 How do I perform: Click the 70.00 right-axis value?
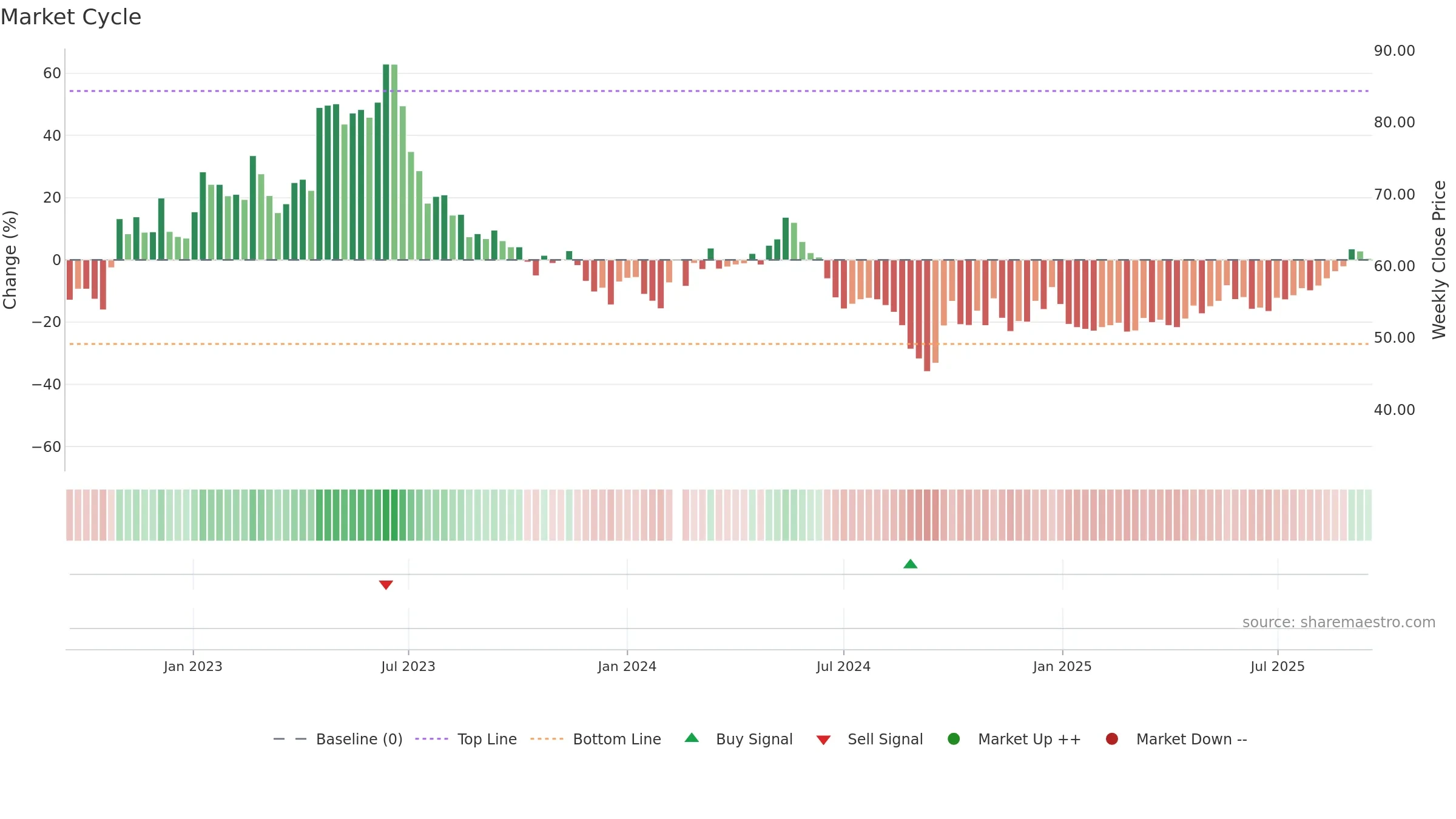click(1394, 195)
